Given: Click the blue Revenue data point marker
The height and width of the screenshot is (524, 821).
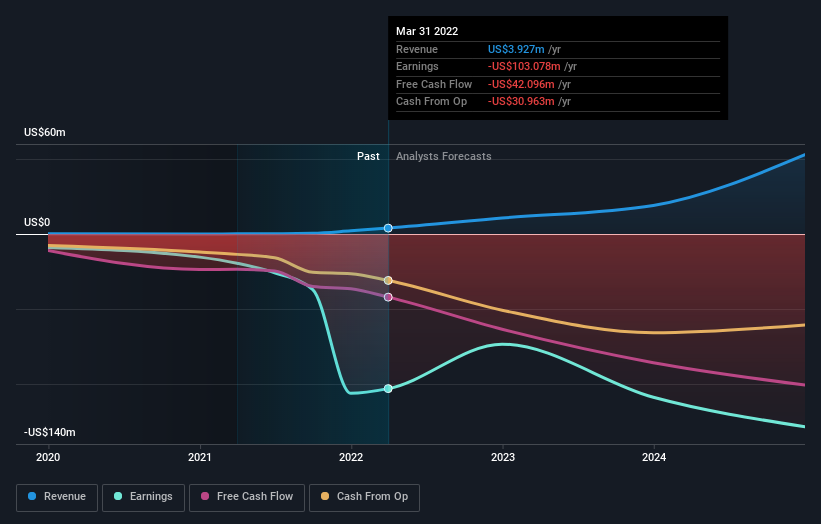Looking at the screenshot, I should 388,228.
